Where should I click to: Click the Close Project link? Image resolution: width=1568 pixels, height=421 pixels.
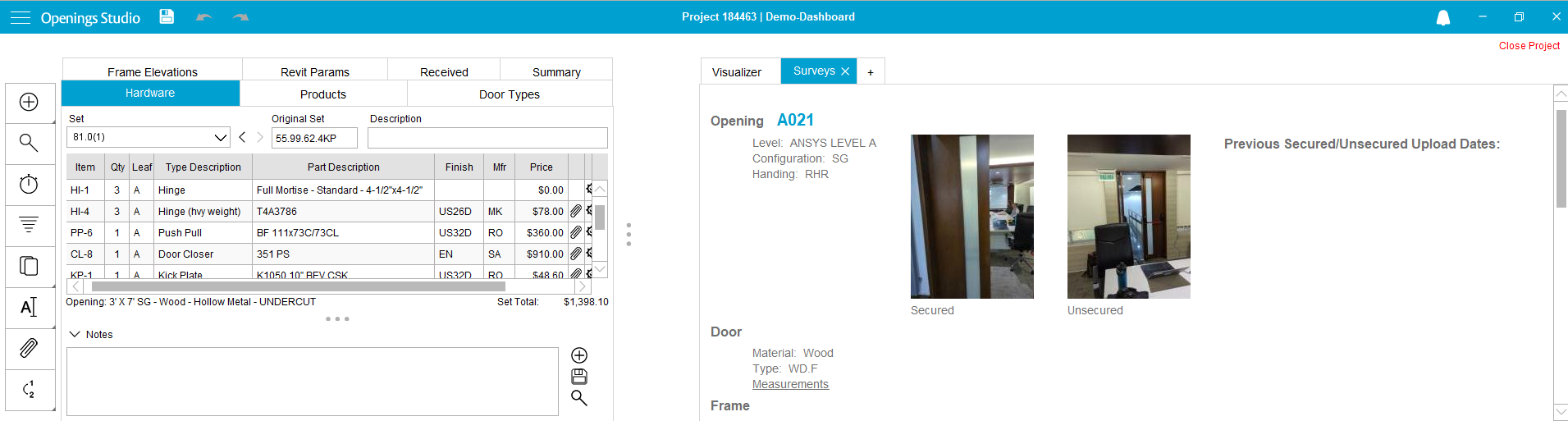[1529, 46]
